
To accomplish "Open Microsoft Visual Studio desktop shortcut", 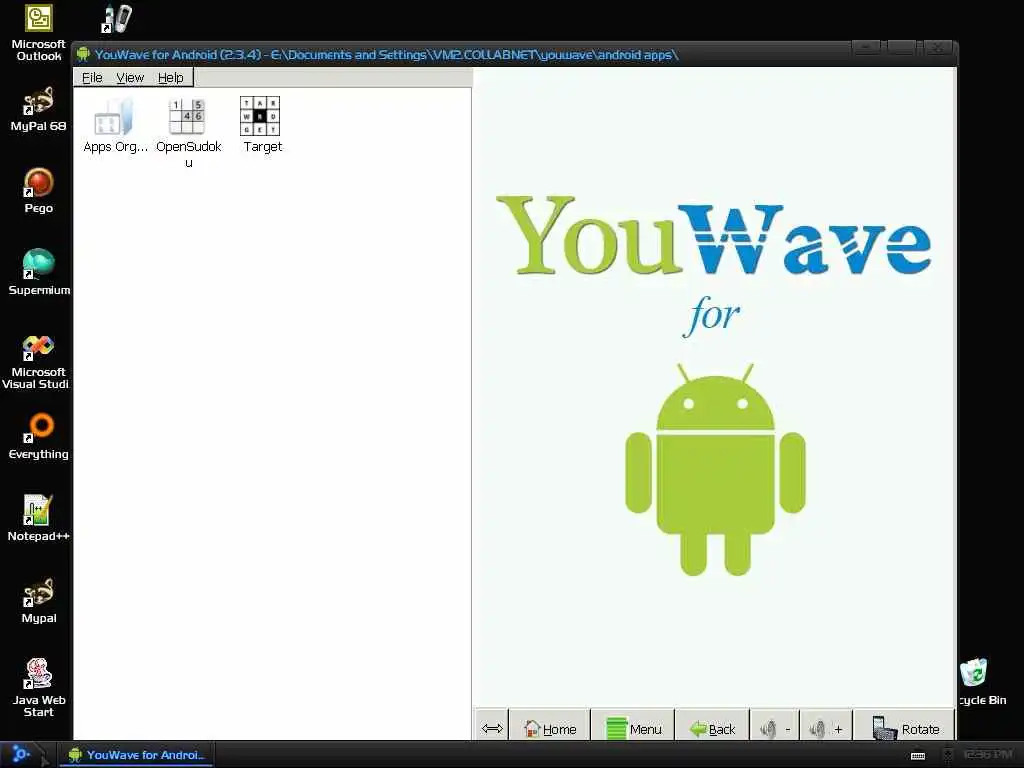I will click(36, 362).
